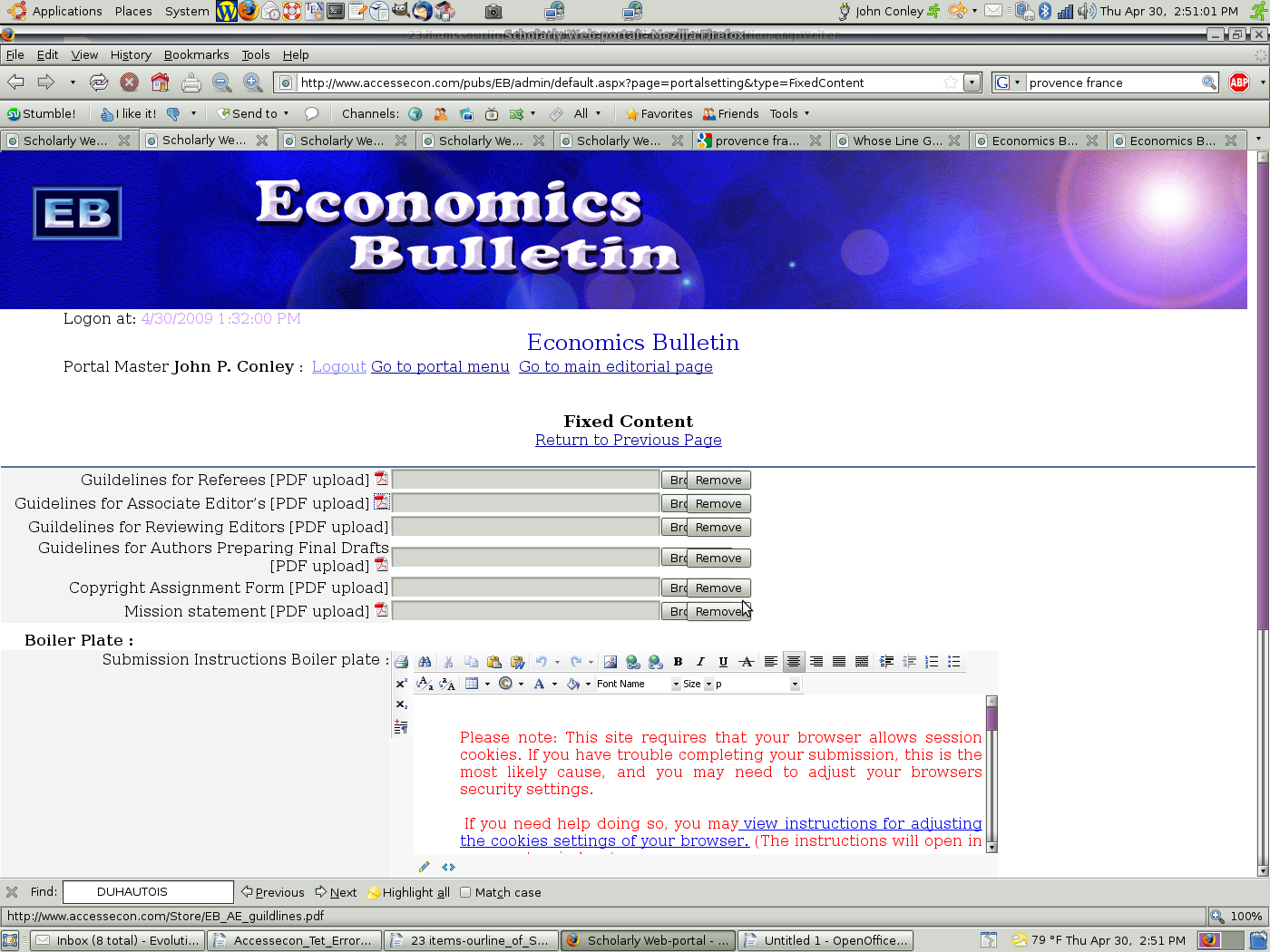
Task: Click the Remove Link globe icon
Action: 655,662
